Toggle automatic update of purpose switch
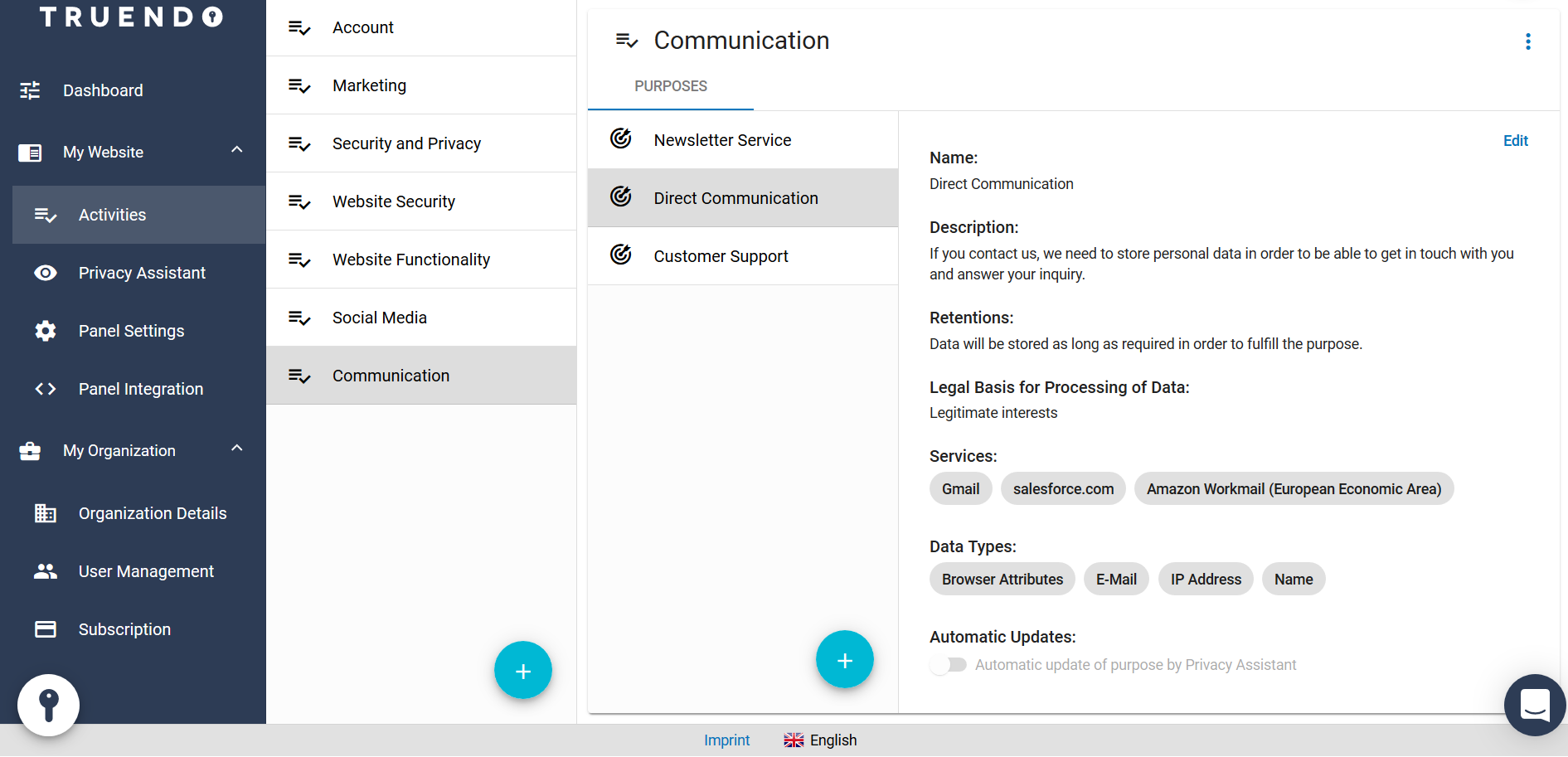The height and width of the screenshot is (757, 1568). point(948,665)
